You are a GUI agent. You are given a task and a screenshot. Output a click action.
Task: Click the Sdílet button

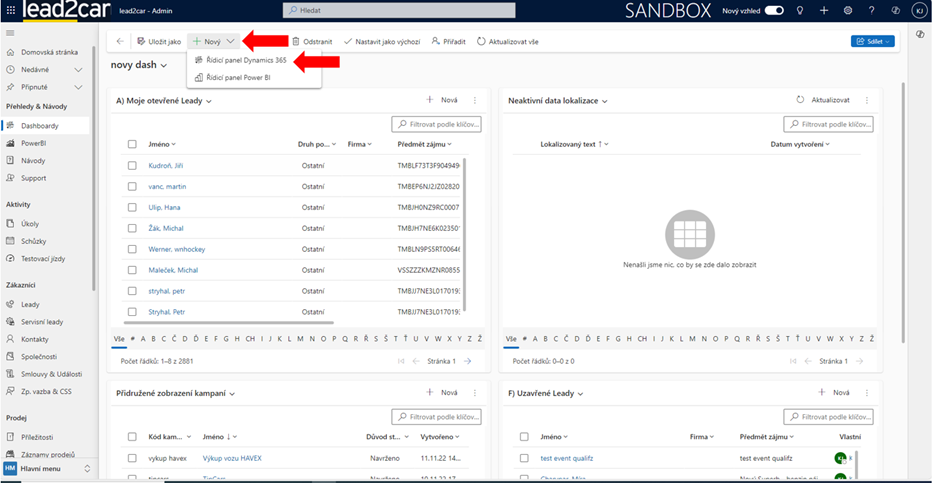[x=872, y=41]
